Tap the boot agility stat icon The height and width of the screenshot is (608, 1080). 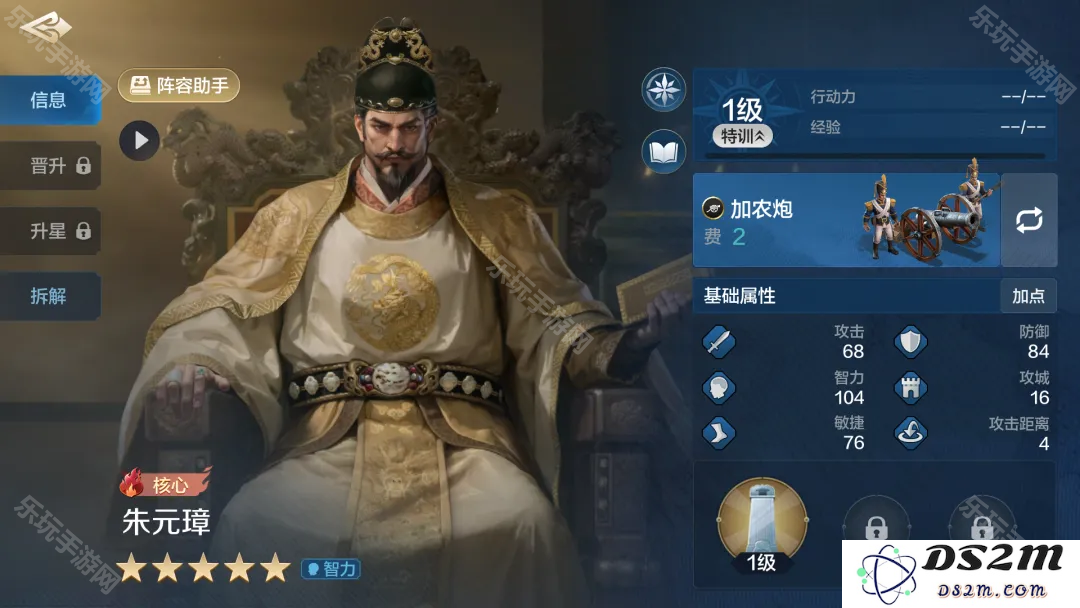click(x=718, y=433)
